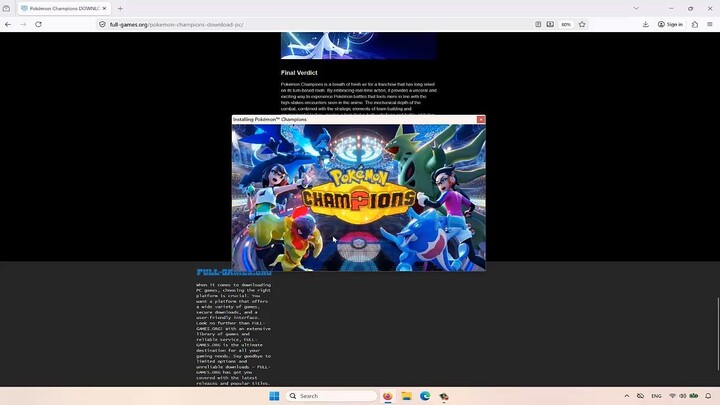This screenshot has height=405, width=720.
Task: Open the Wi-Fi network tray icon
Action: [x=672, y=396]
